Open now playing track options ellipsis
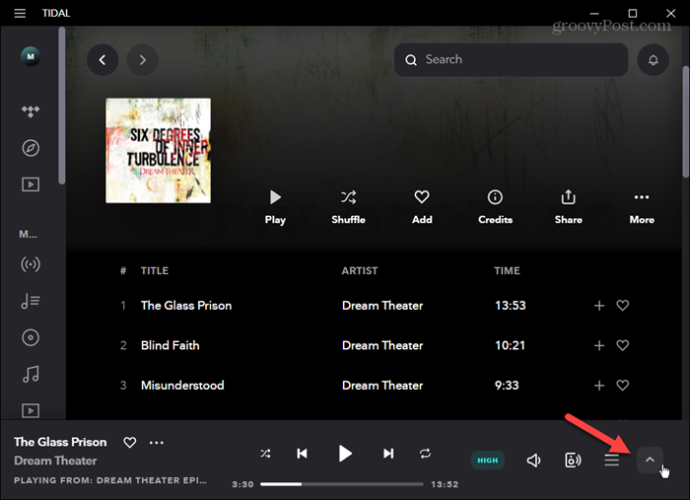 tap(157, 443)
